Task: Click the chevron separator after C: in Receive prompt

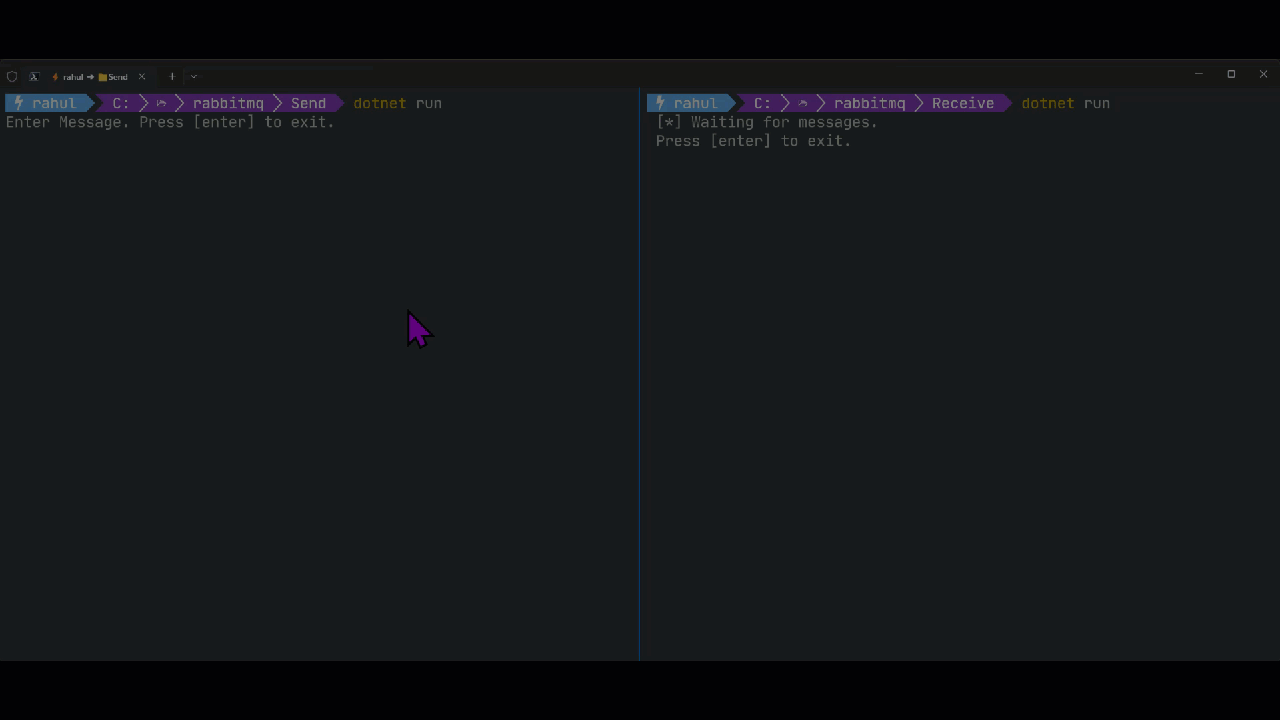Action: pos(786,103)
